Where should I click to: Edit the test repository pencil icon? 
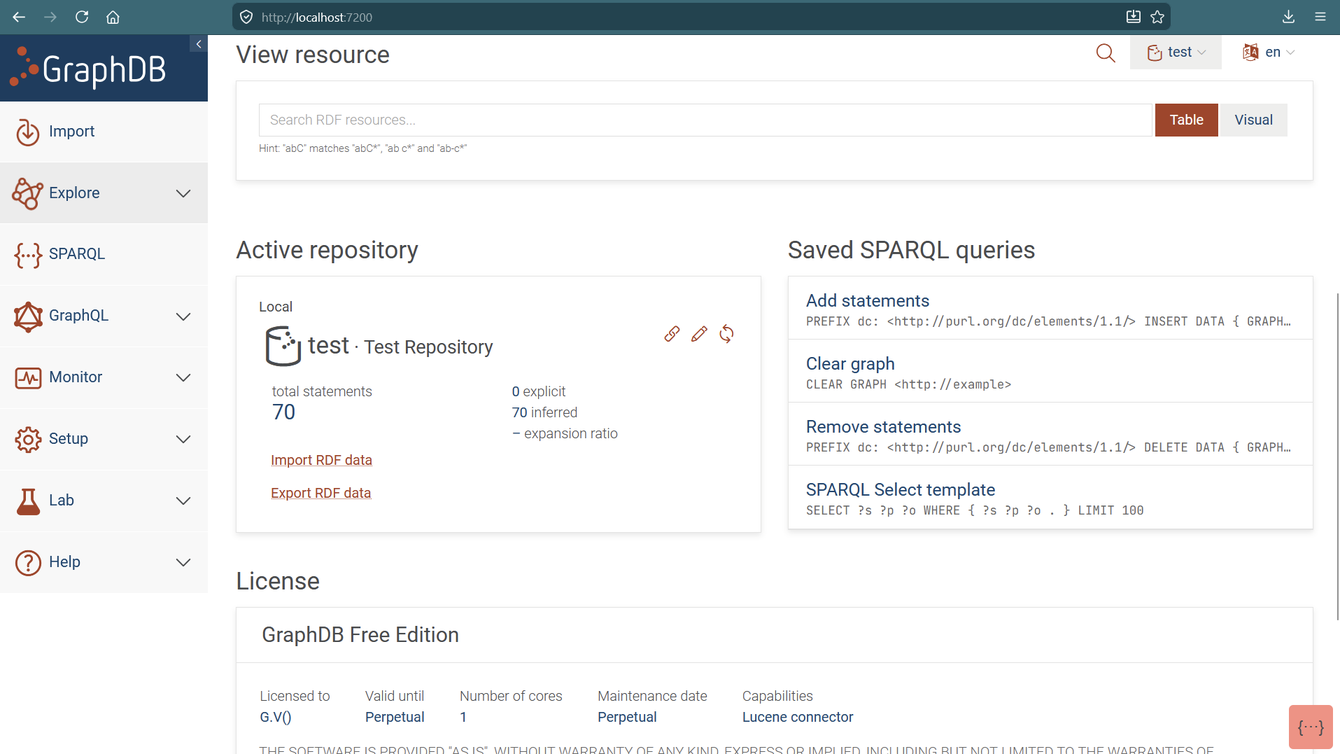(x=699, y=334)
